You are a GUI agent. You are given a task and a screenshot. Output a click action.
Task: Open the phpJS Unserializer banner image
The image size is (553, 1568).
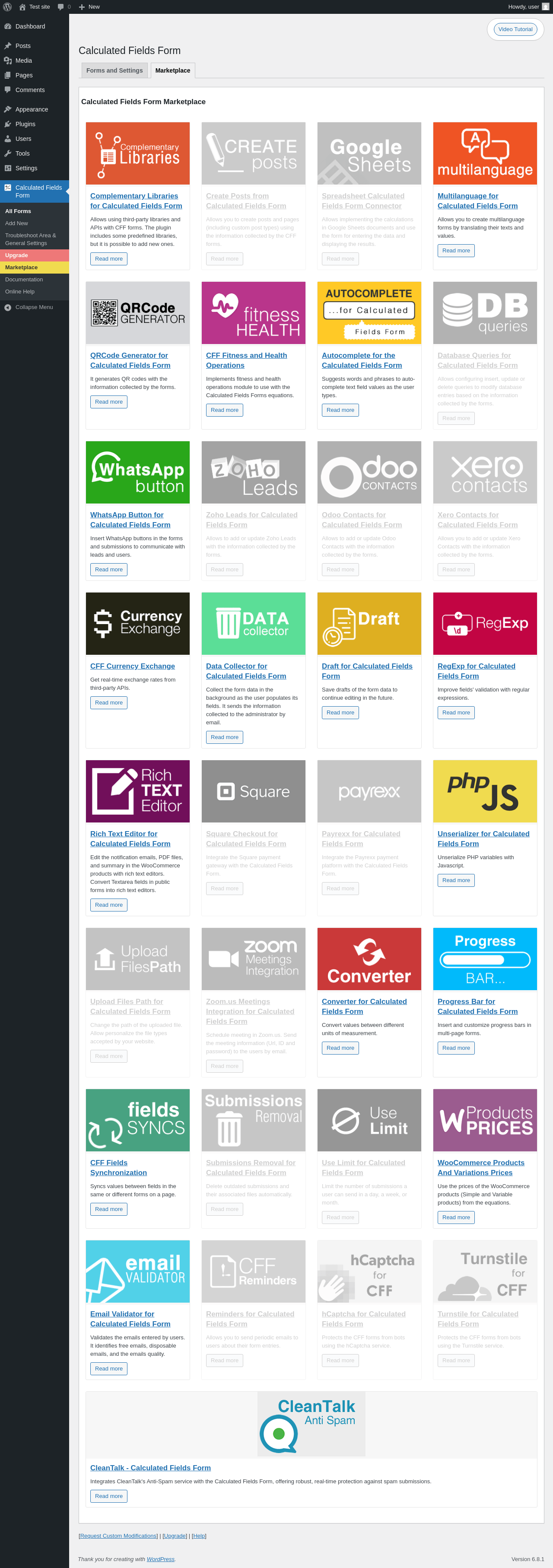coord(485,791)
